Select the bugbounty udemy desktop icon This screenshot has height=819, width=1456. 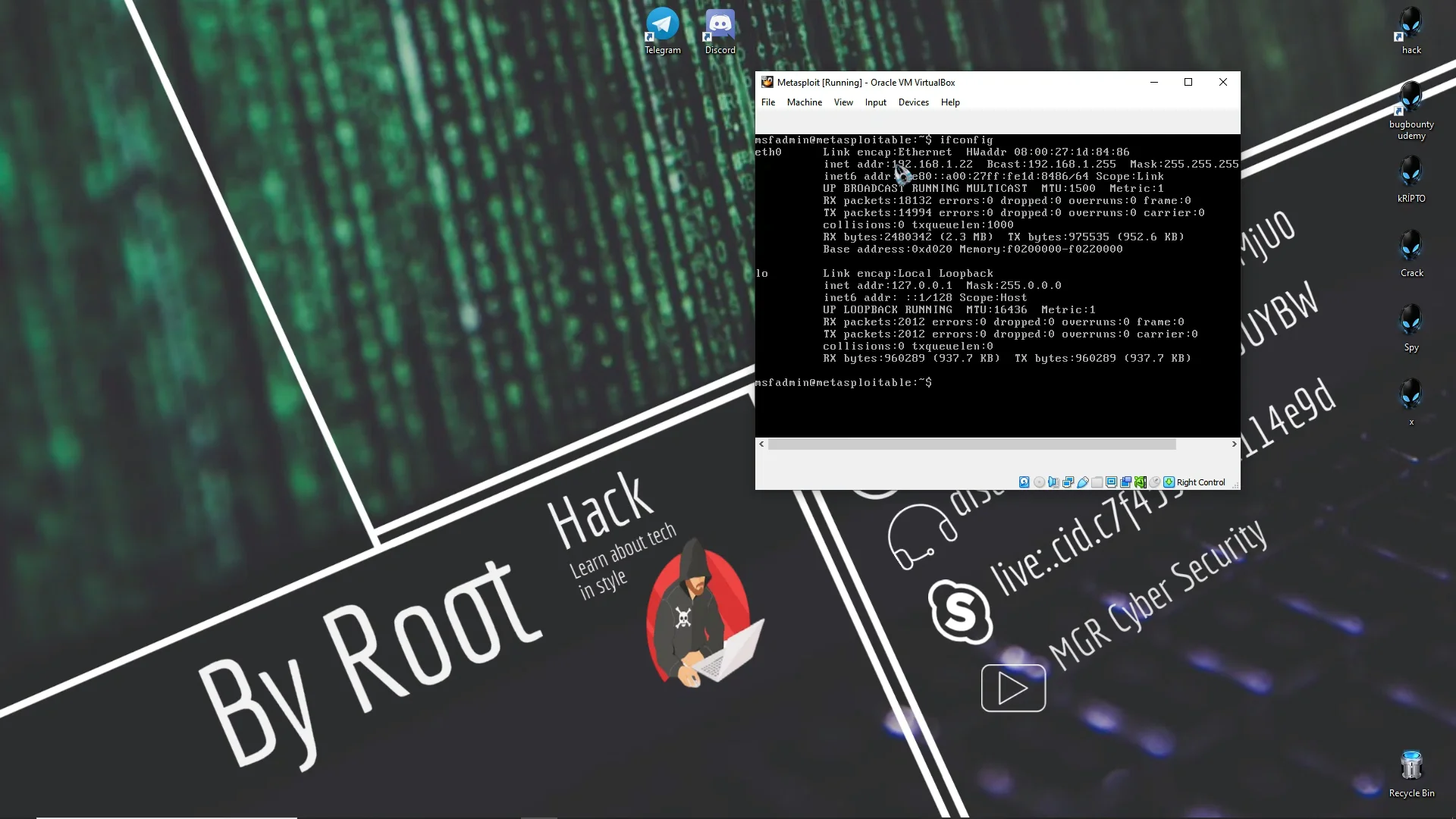click(1411, 111)
